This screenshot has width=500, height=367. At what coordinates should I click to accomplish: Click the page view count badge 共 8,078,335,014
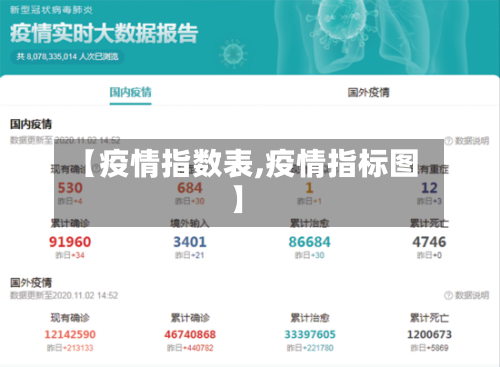coord(67,57)
